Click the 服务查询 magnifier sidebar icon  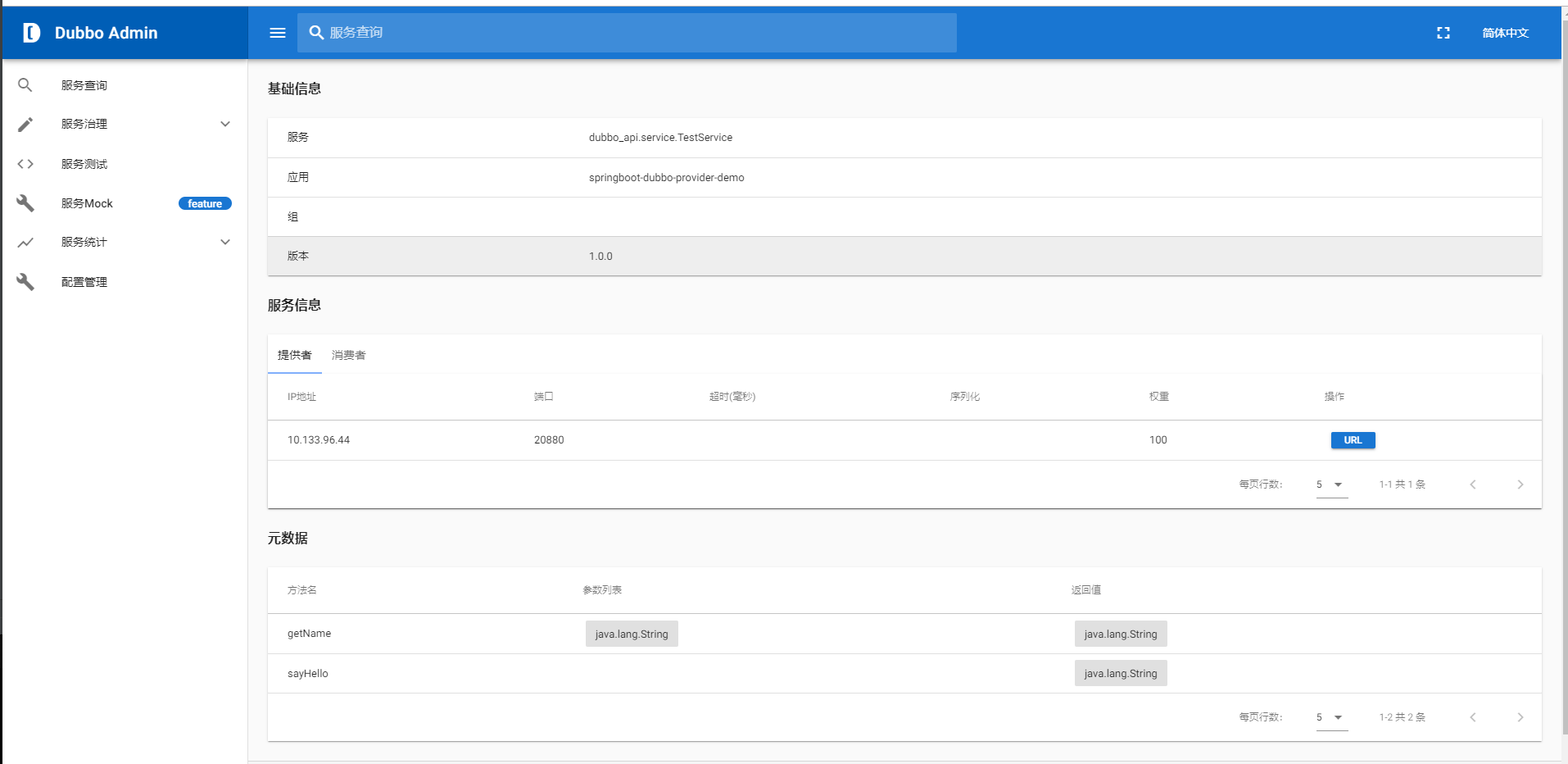[x=25, y=85]
